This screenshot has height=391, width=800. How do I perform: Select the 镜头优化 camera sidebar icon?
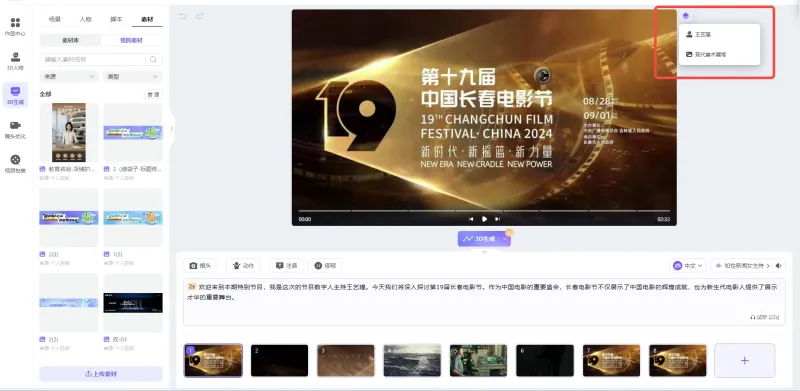[15, 130]
